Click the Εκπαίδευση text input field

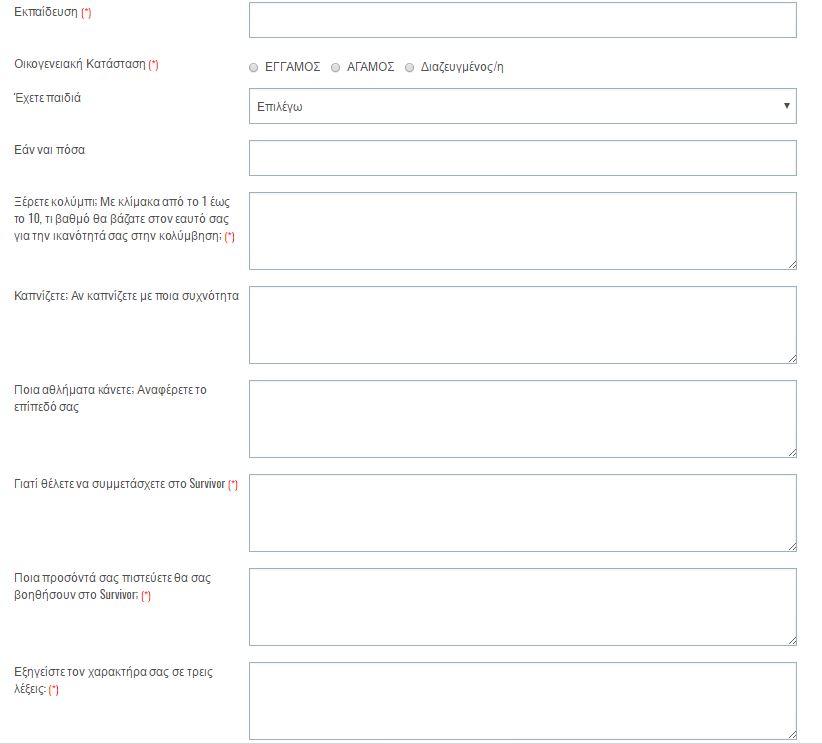[522, 20]
